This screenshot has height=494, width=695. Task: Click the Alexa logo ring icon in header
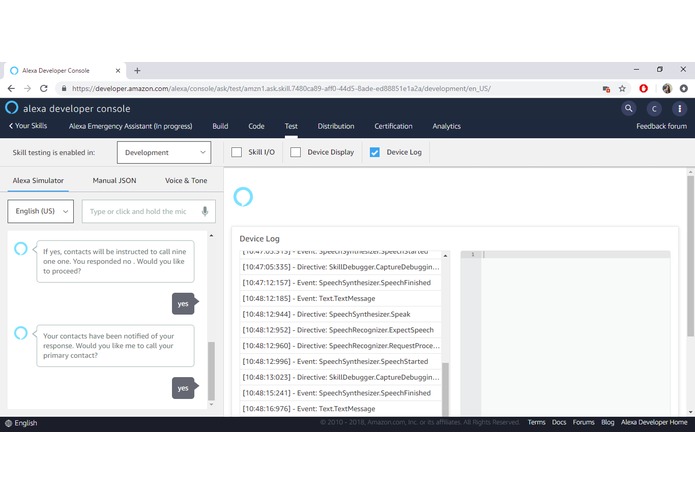click(x=12, y=108)
